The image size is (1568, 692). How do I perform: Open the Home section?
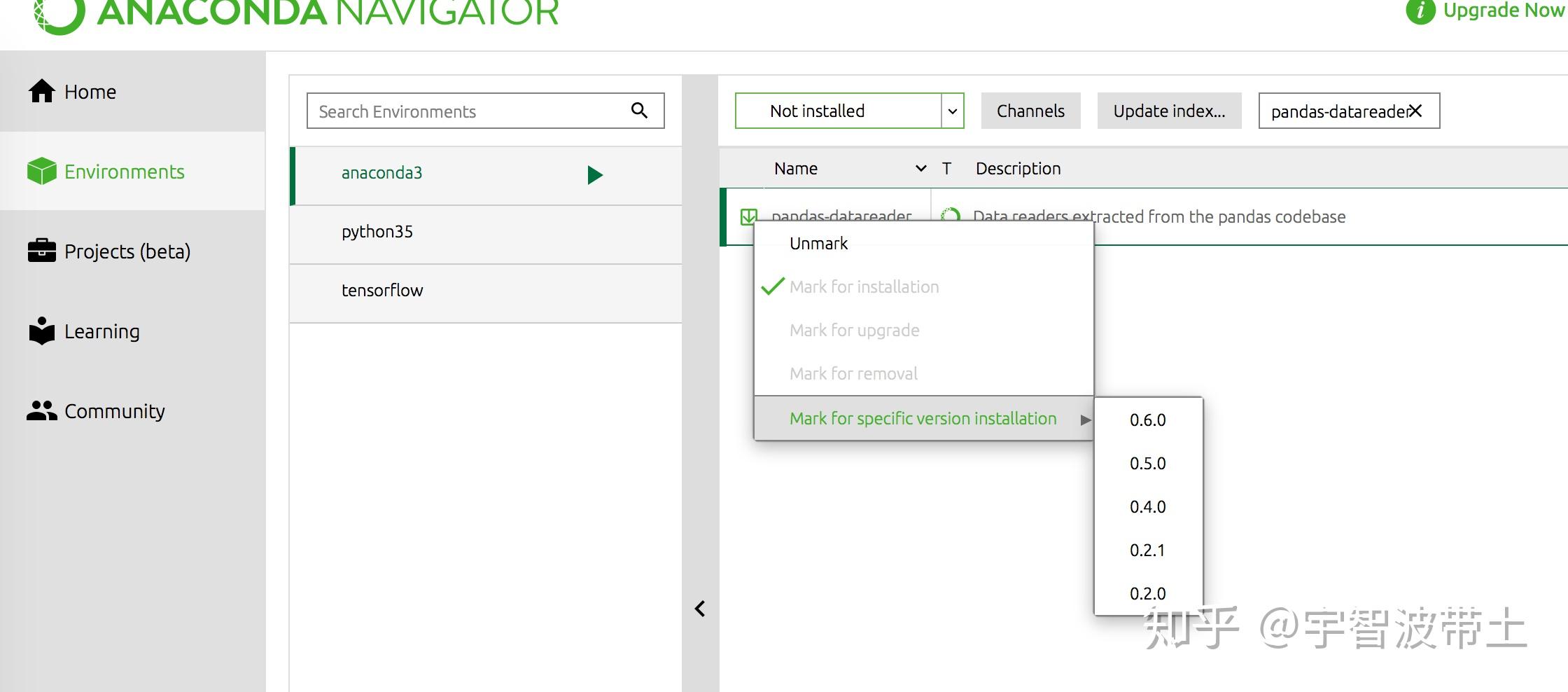tap(90, 91)
